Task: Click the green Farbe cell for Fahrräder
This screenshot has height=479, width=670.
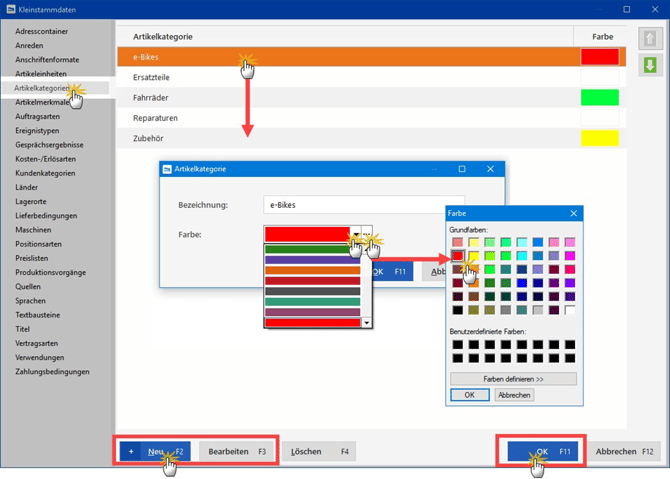Action: pyautogui.click(x=599, y=97)
